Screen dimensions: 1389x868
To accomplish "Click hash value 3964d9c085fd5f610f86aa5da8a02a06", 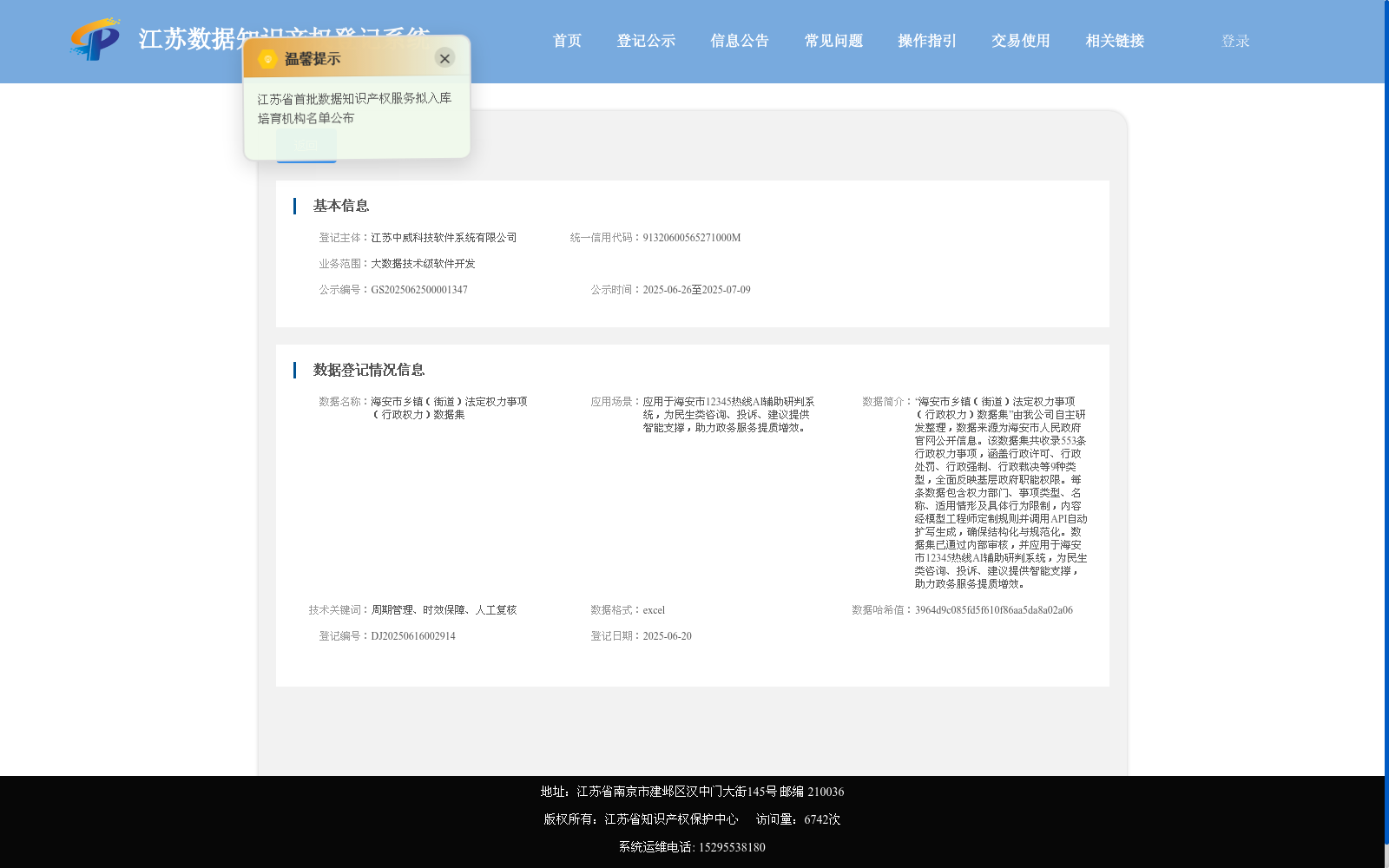I will [x=994, y=610].
